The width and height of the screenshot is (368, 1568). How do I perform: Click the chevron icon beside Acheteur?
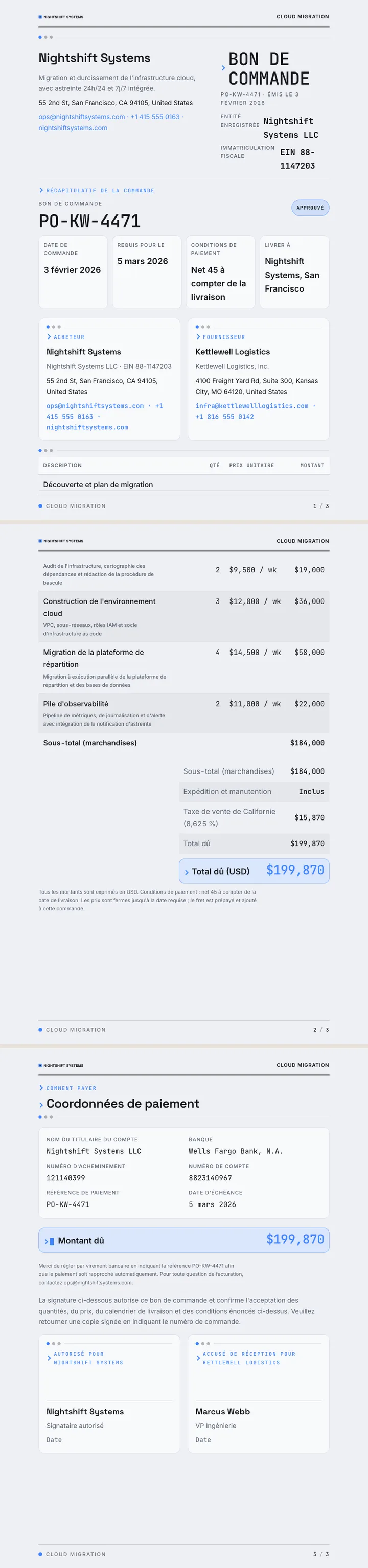click(x=49, y=336)
